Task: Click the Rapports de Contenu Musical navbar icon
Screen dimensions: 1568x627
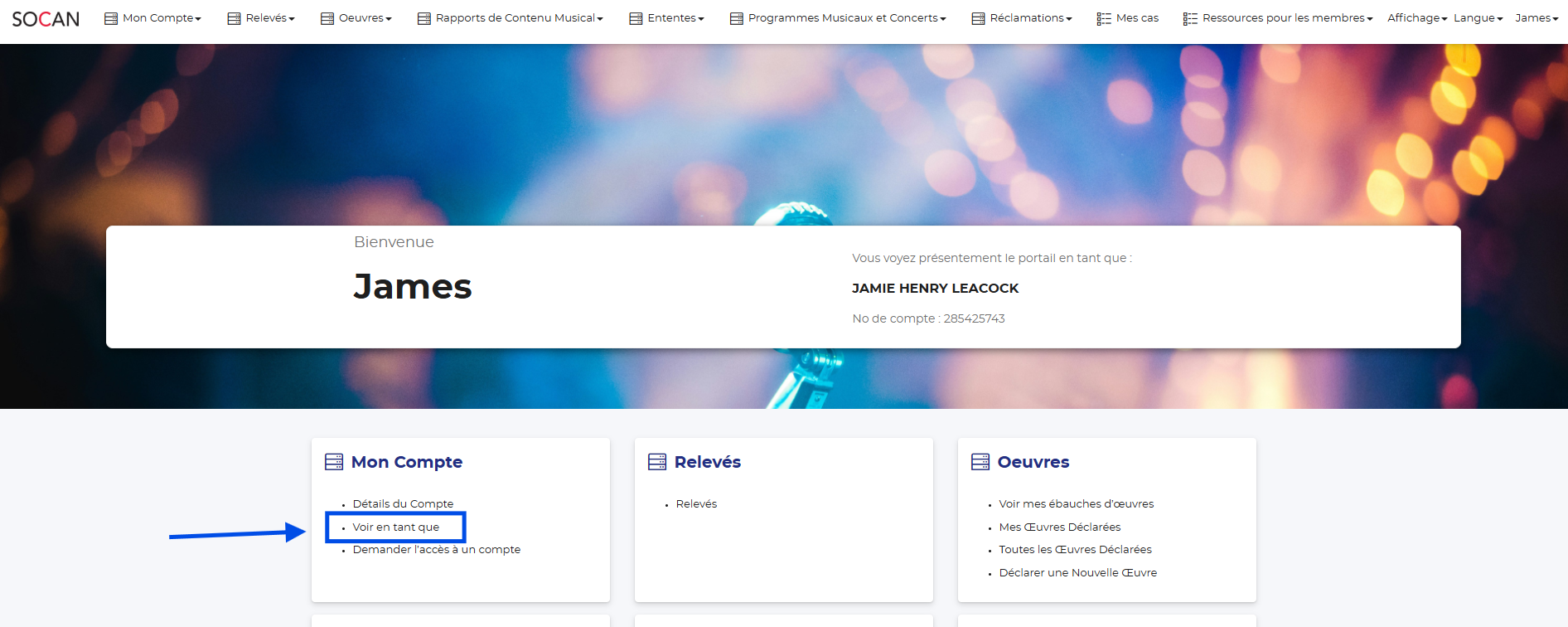Action: [x=424, y=18]
